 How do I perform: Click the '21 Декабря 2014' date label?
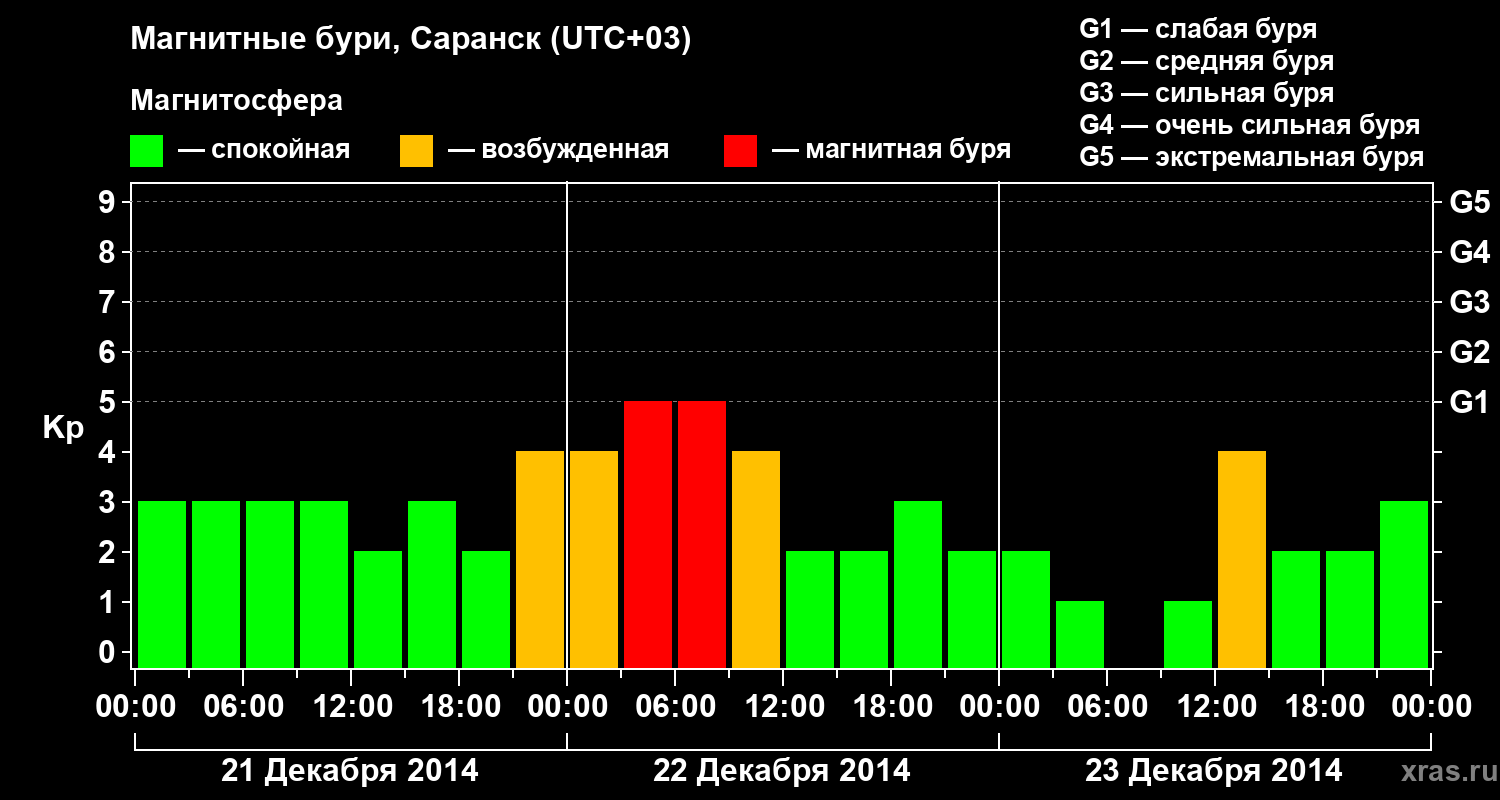point(350,771)
